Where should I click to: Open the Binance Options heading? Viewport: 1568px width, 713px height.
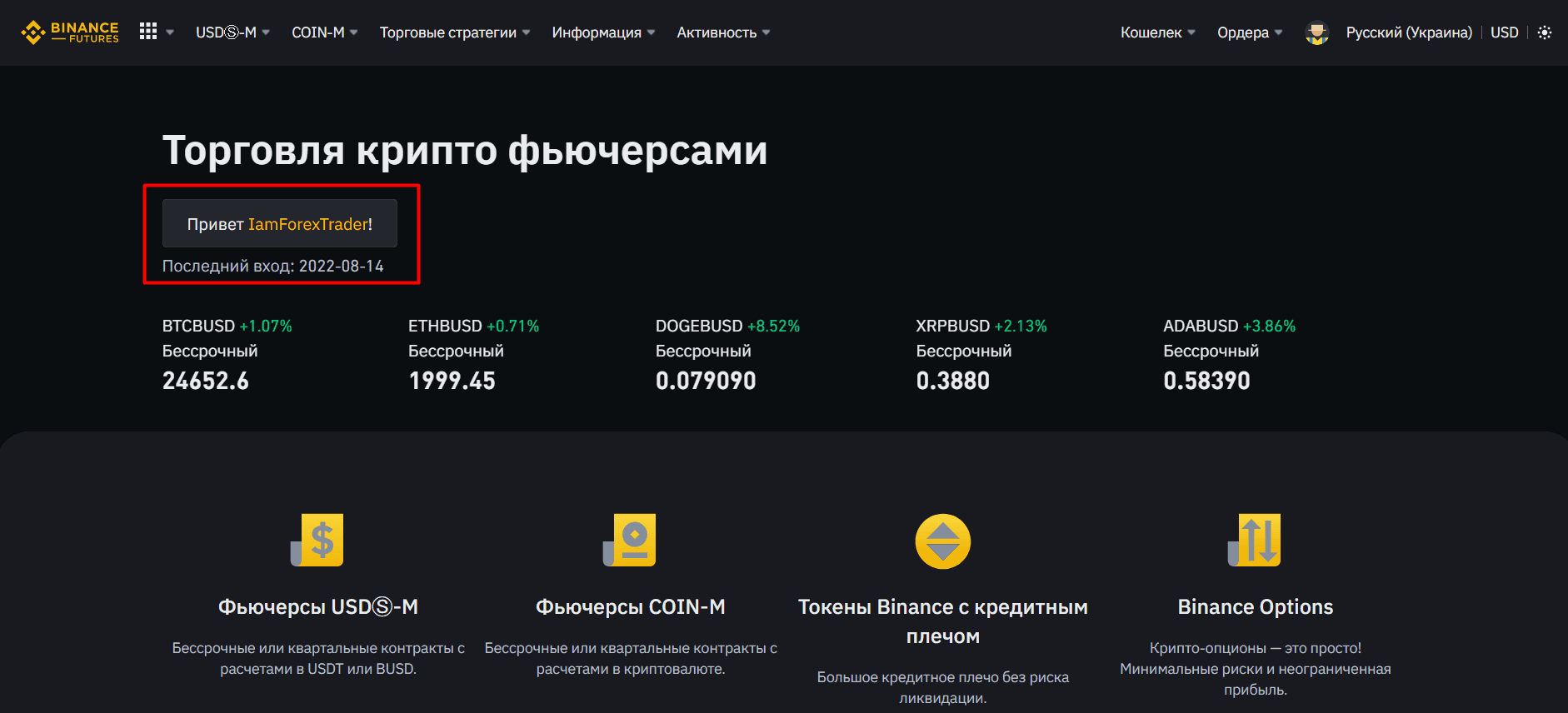pyautogui.click(x=1256, y=607)
